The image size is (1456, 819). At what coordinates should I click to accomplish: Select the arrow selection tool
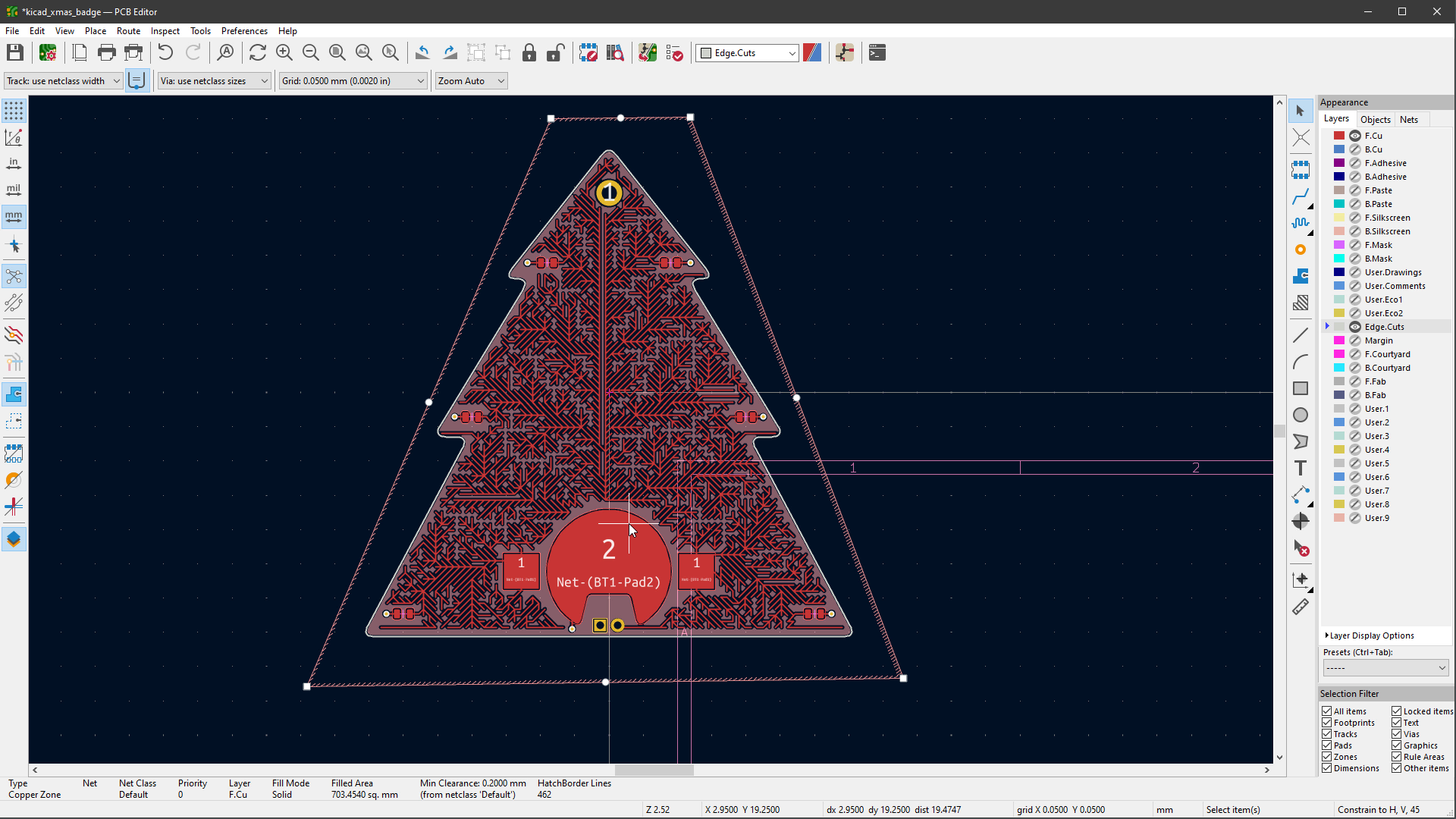click(x=1301, y=111)
